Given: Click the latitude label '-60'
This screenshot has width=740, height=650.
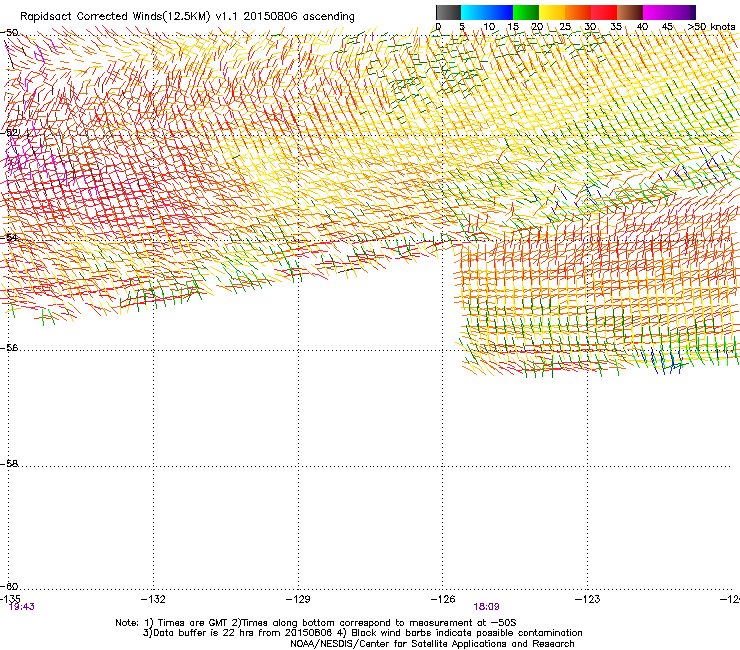Looking at the screenshot, I should click(9, 586).
